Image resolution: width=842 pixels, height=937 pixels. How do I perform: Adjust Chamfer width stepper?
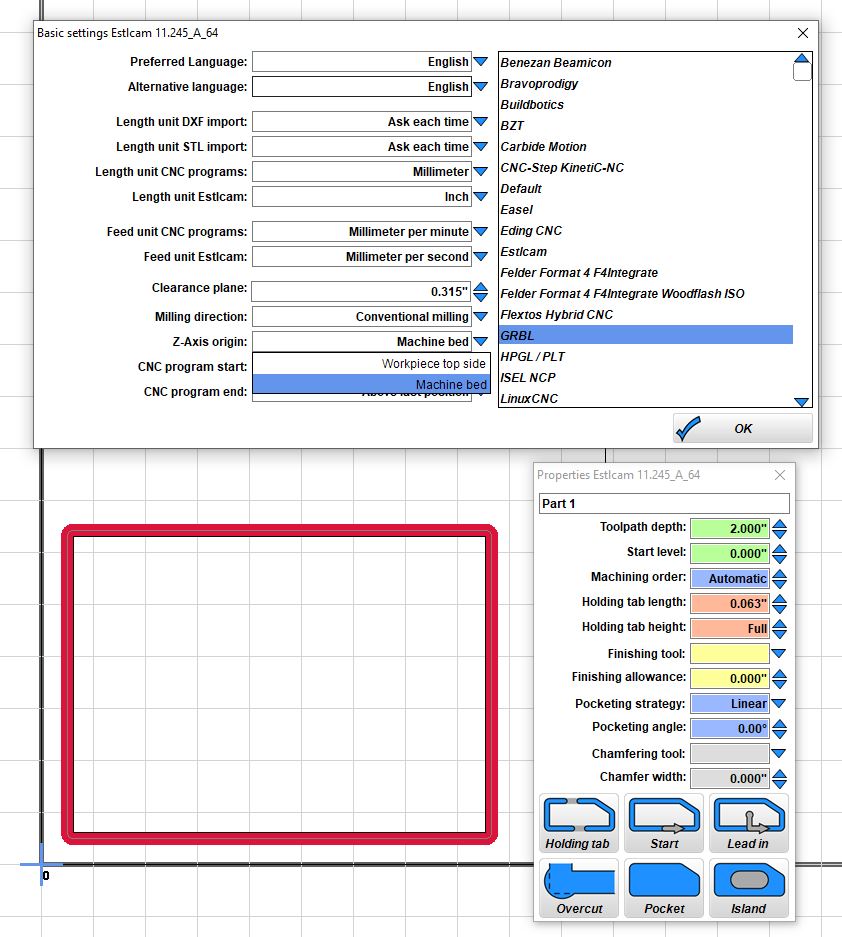779,778
